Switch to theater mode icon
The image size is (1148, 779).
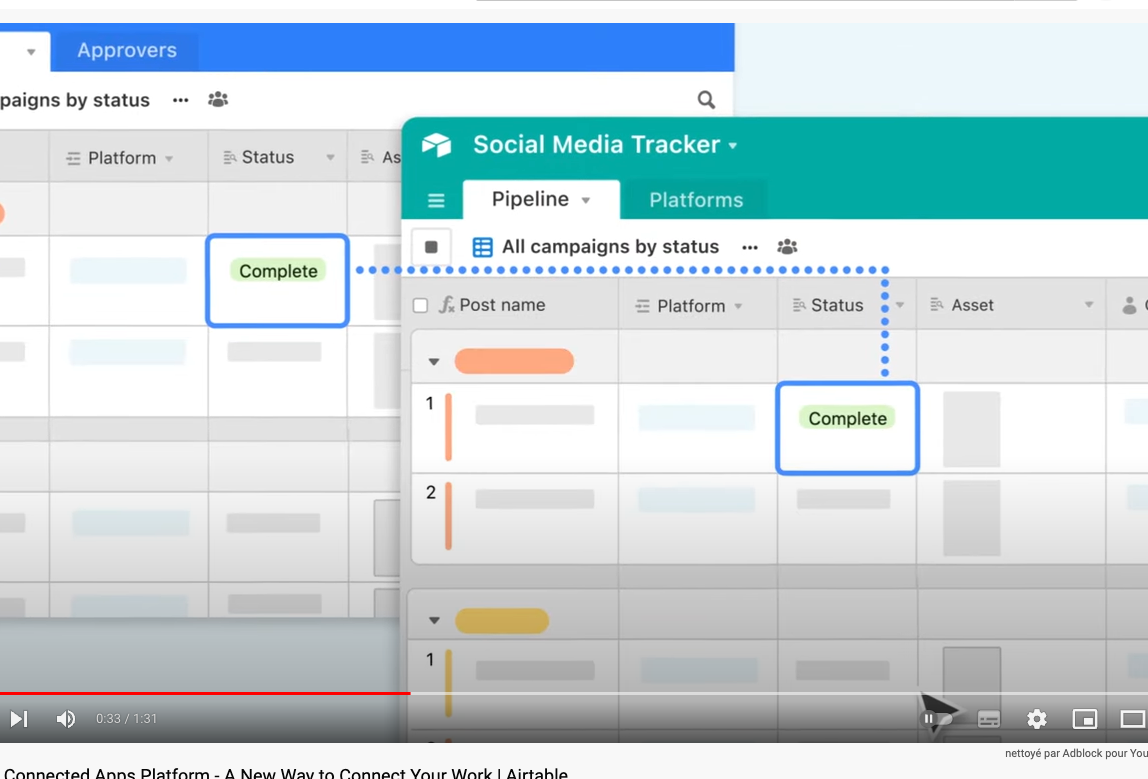point(1133,719)
